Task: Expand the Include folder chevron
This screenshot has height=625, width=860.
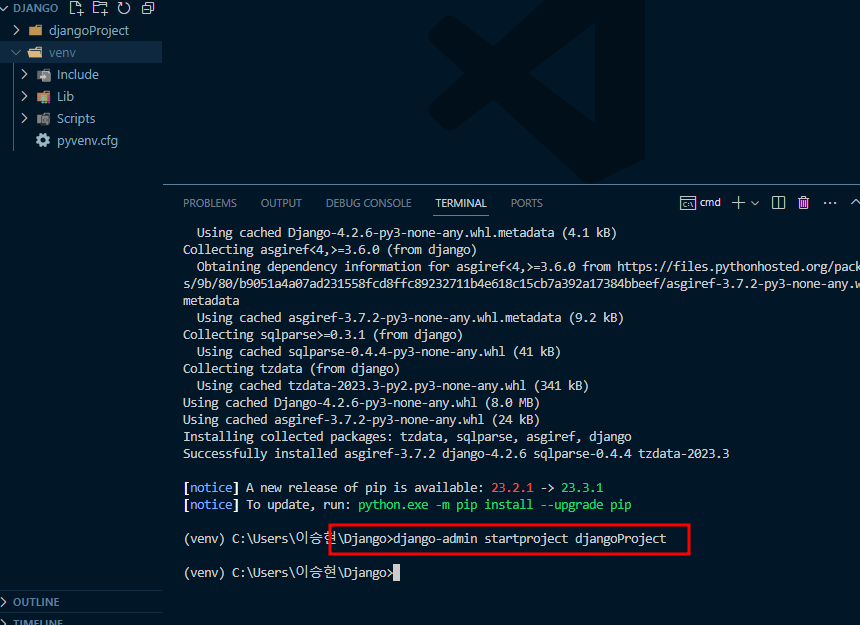Action: [24, 74]
